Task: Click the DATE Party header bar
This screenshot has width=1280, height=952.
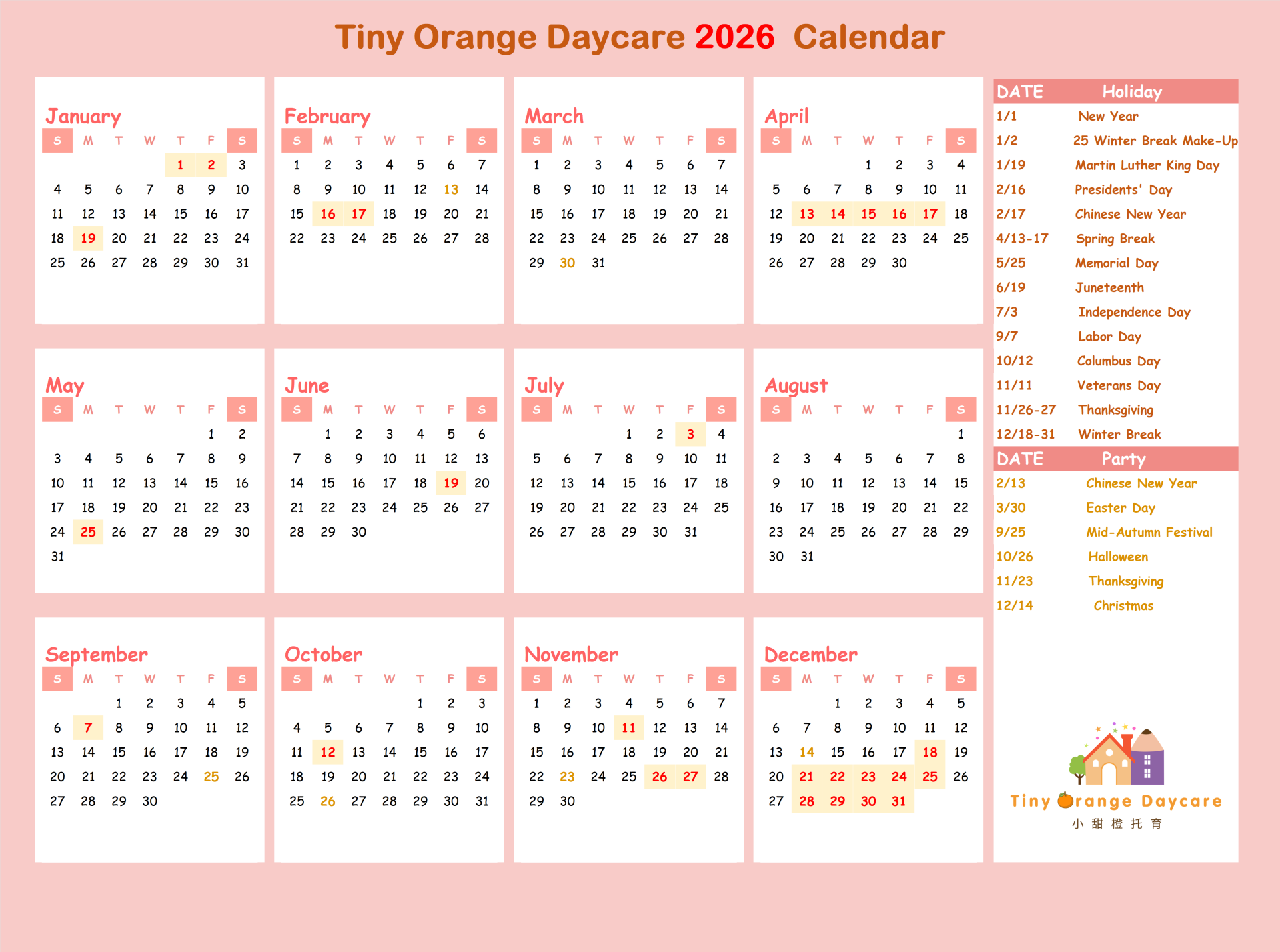Action: click(1115, 459)
